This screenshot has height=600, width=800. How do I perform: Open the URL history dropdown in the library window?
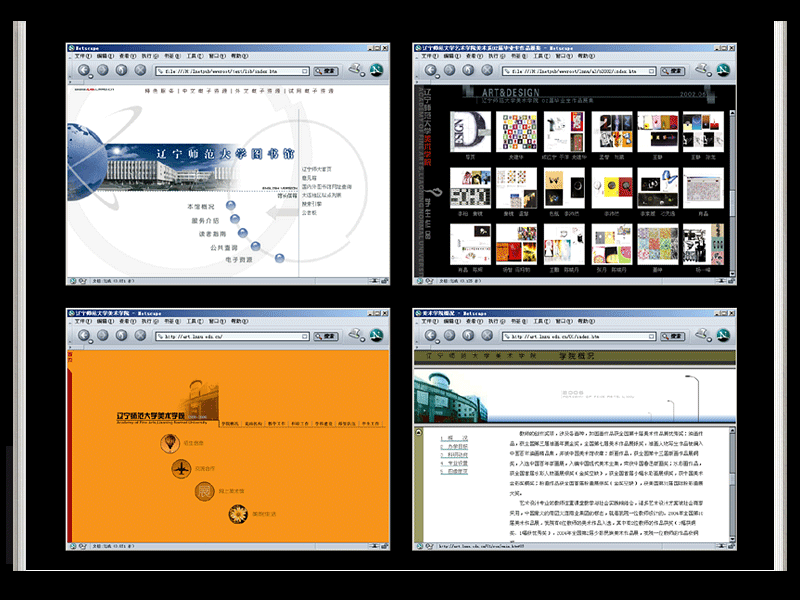[x=307, y=71]
